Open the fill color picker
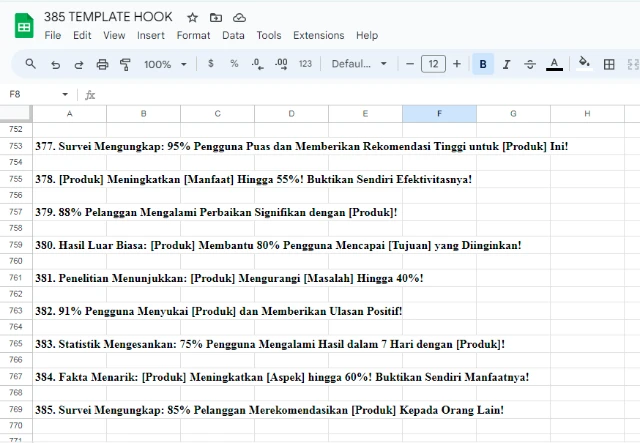Viewport: 640px width, 443px height. coord(584,64)
